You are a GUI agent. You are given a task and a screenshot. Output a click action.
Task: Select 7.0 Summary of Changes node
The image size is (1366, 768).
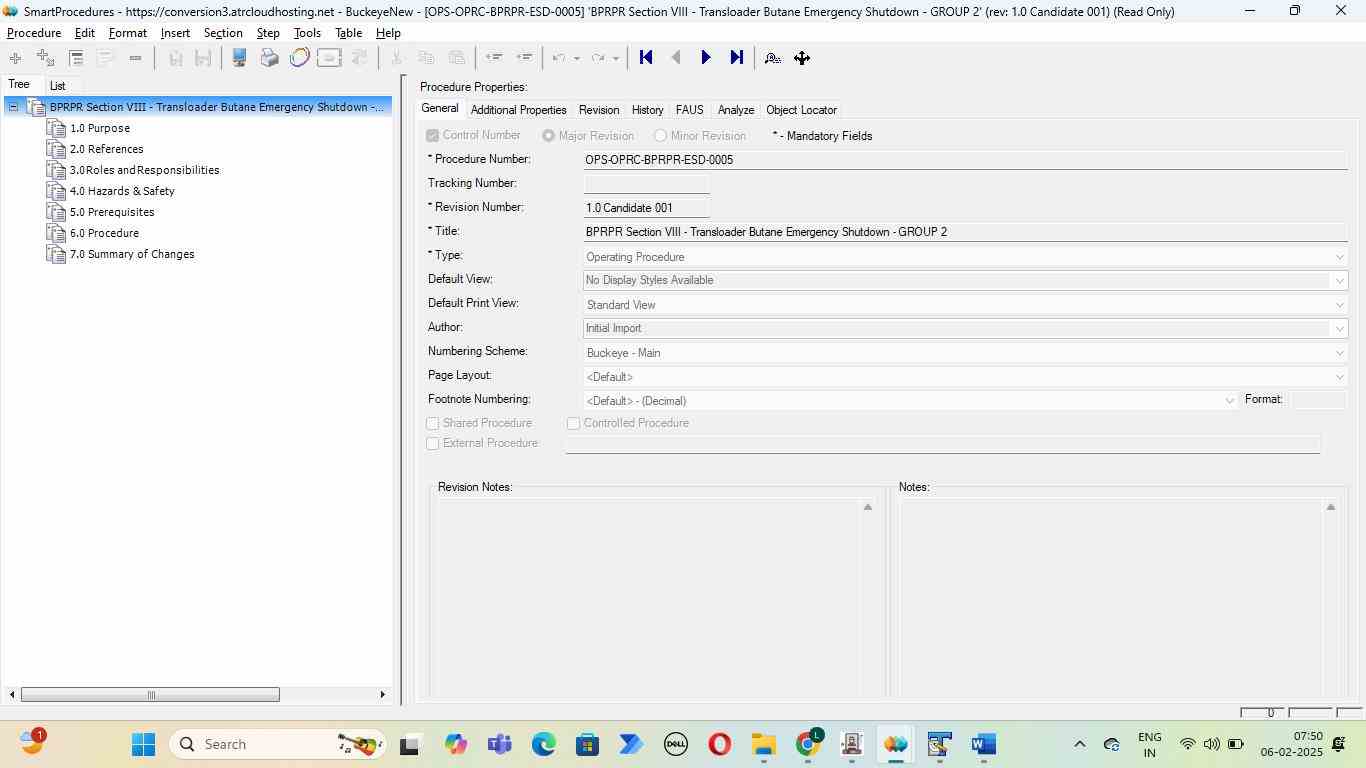pyautogui.click(x=132, y=254)
